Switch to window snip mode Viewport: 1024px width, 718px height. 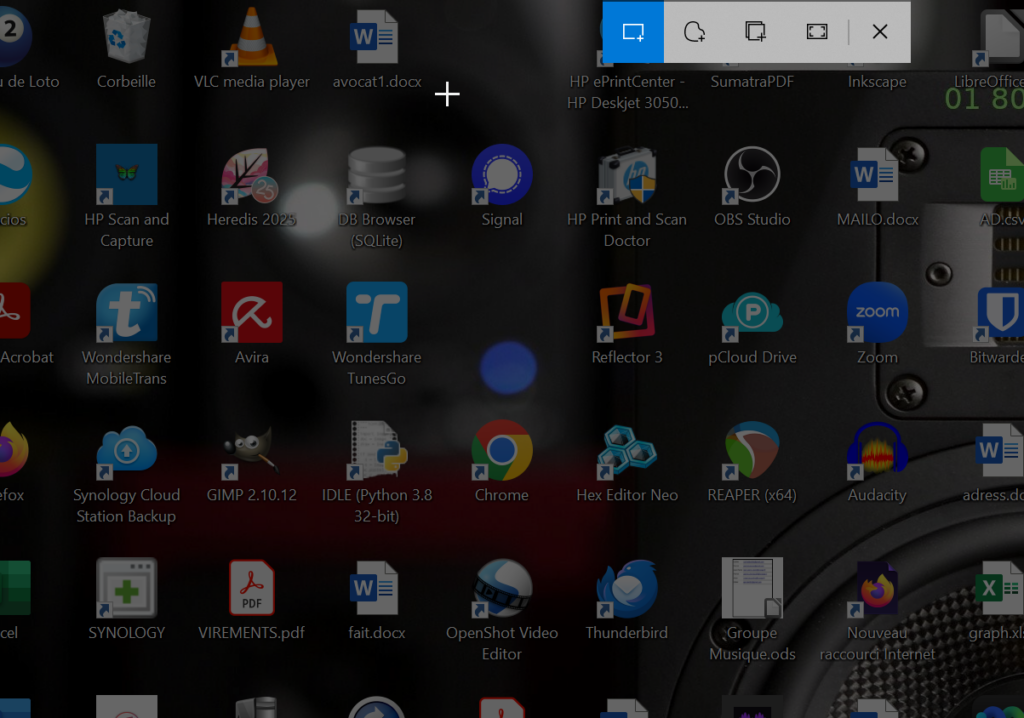tap(756, 32)
